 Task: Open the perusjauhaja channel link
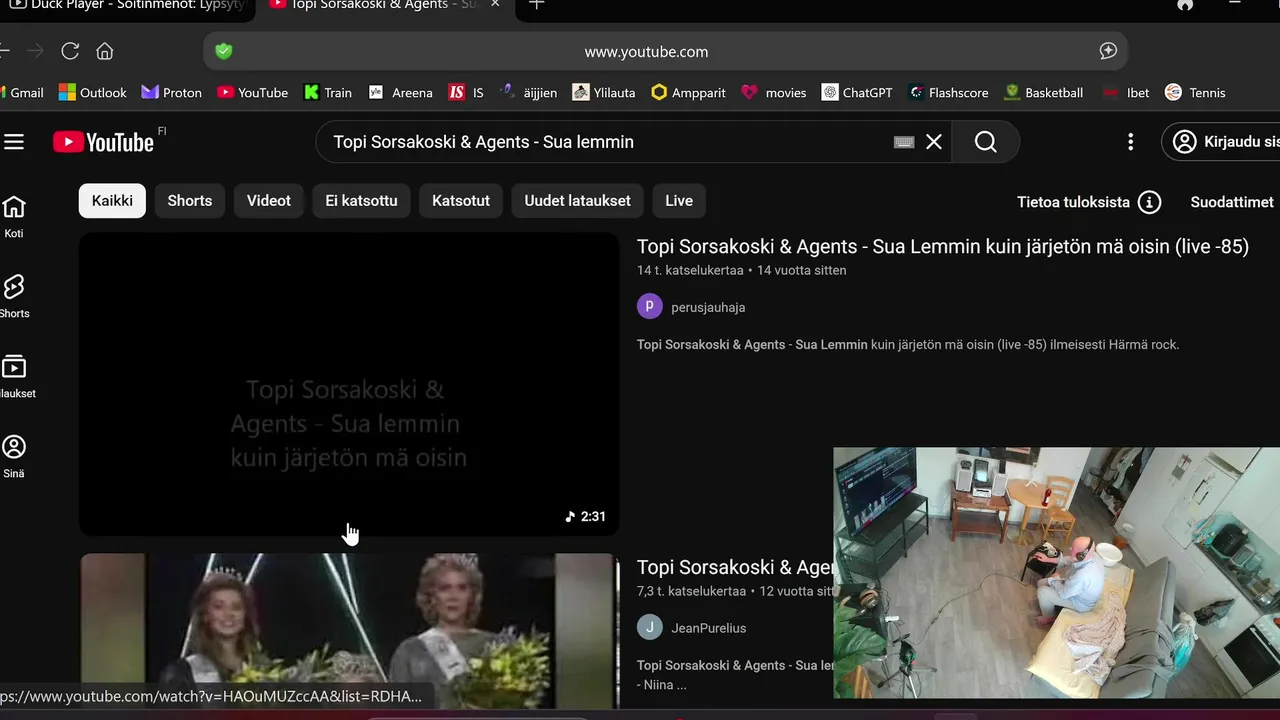coord(708,307)
